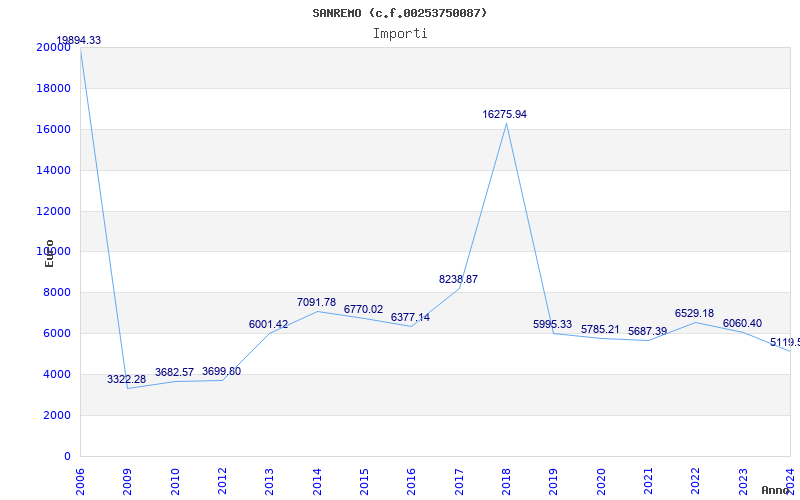Click the 2022 year axis label
Image resolution: width=800 pixels, height=500 pixels.
coord(695,481)
